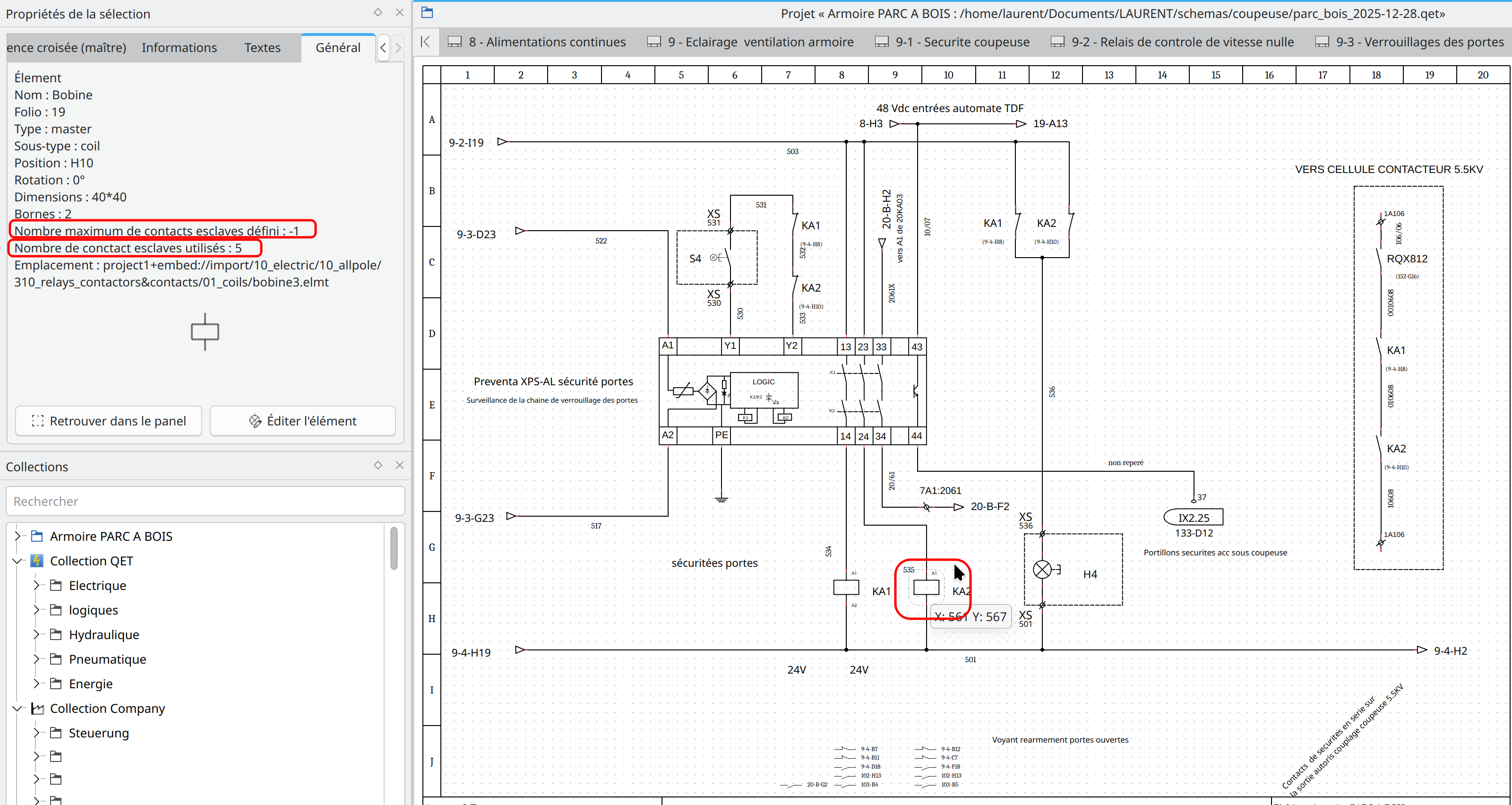Close the Collections panel
This screenshot has width=1512, height=805.
(400, 465)
